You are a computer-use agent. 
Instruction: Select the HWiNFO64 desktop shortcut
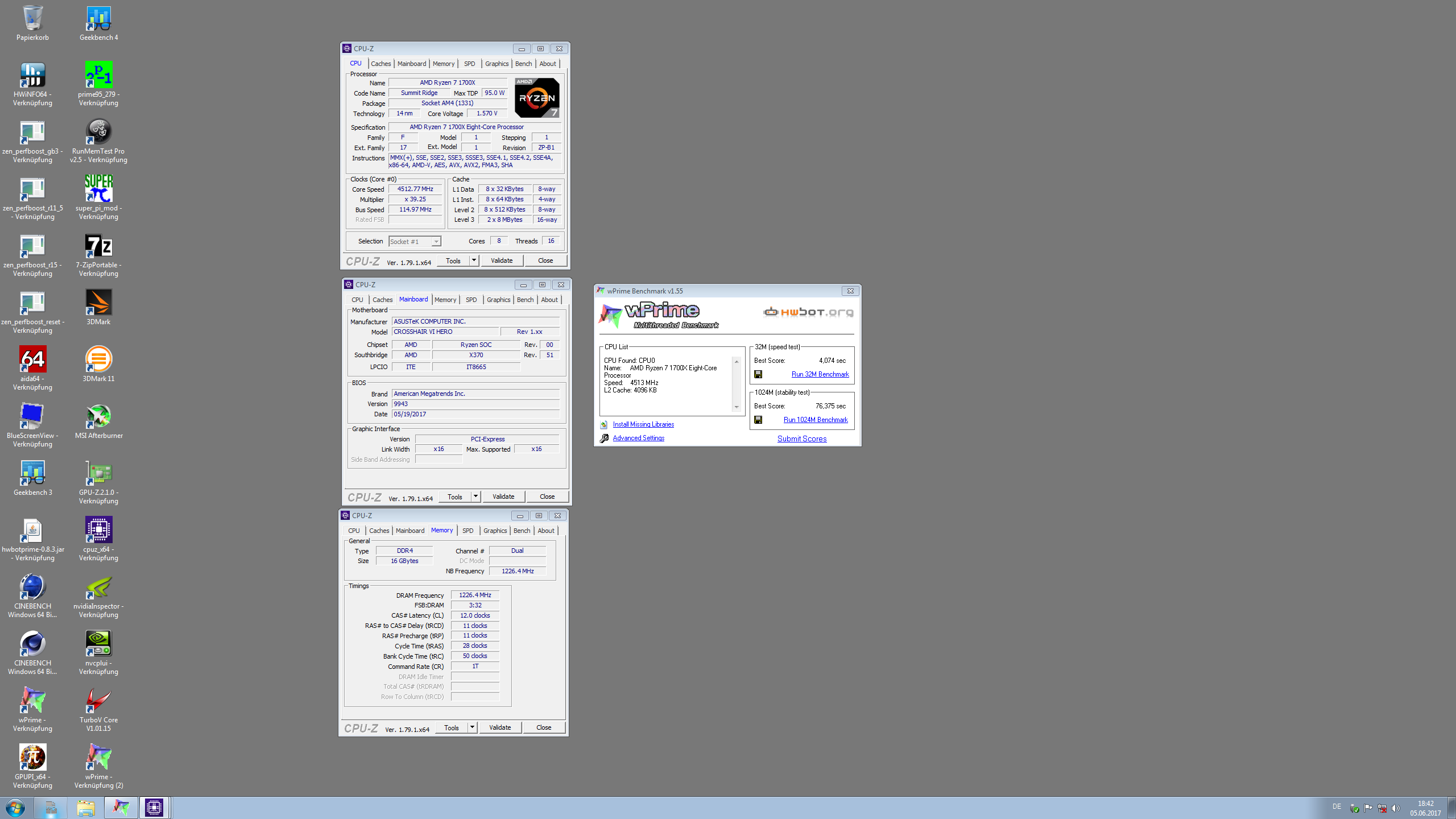pyautogui.click(x=32, y=84)
